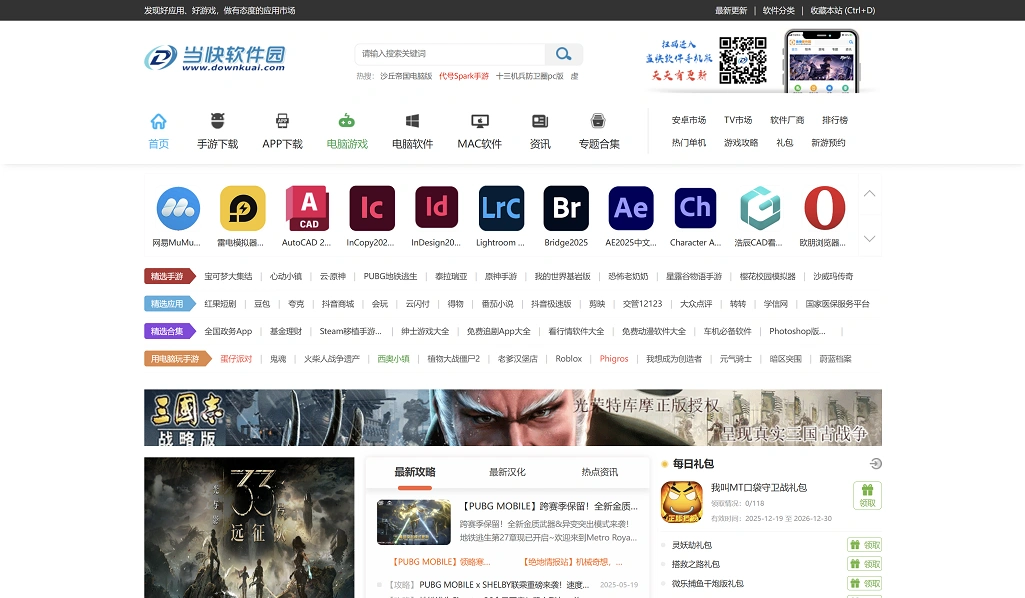Viewport: 1025px width, 598px height.
Task: Click the 雷电模拟器 emulator icon
Action: pyautogui.click(x=242, y=208)
